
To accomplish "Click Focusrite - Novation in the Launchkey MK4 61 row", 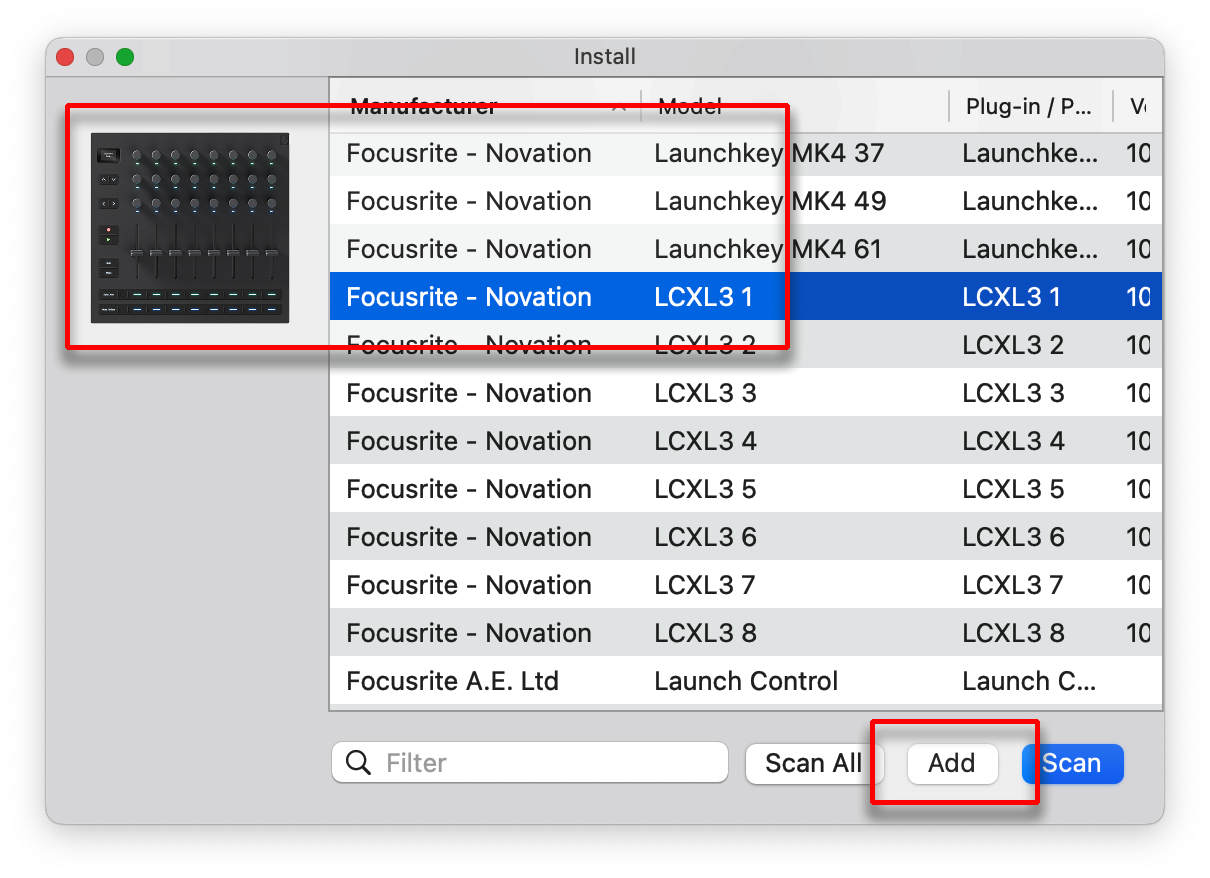I will pos(468,249).
